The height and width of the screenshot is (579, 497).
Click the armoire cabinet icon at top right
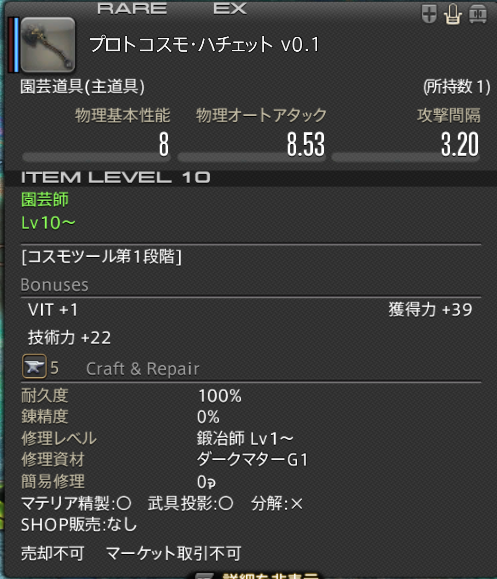coord(478,14)
